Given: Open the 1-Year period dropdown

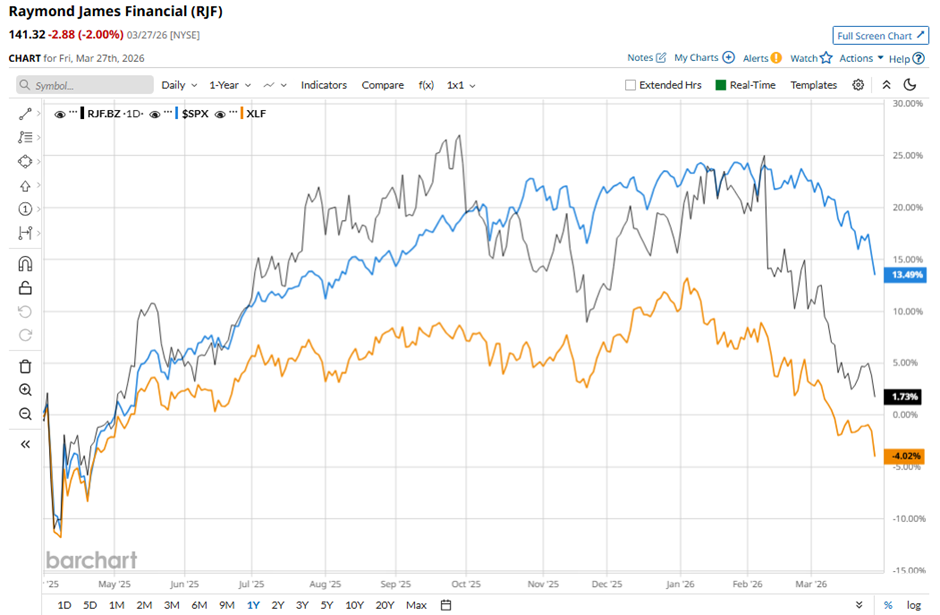Looking at the screenshot, I should 230,85.
